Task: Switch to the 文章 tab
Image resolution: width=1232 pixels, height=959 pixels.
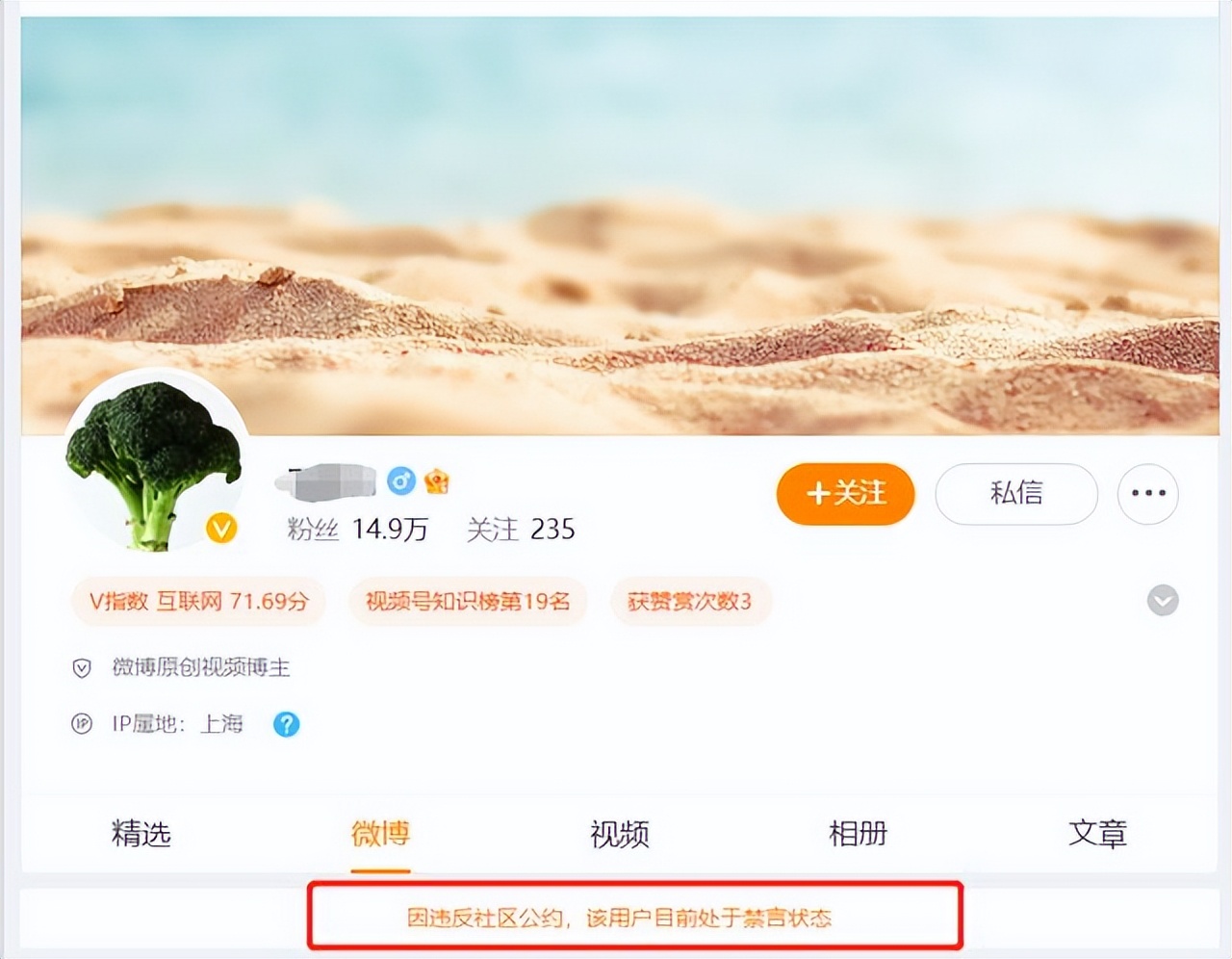Action: [1097, 833]
